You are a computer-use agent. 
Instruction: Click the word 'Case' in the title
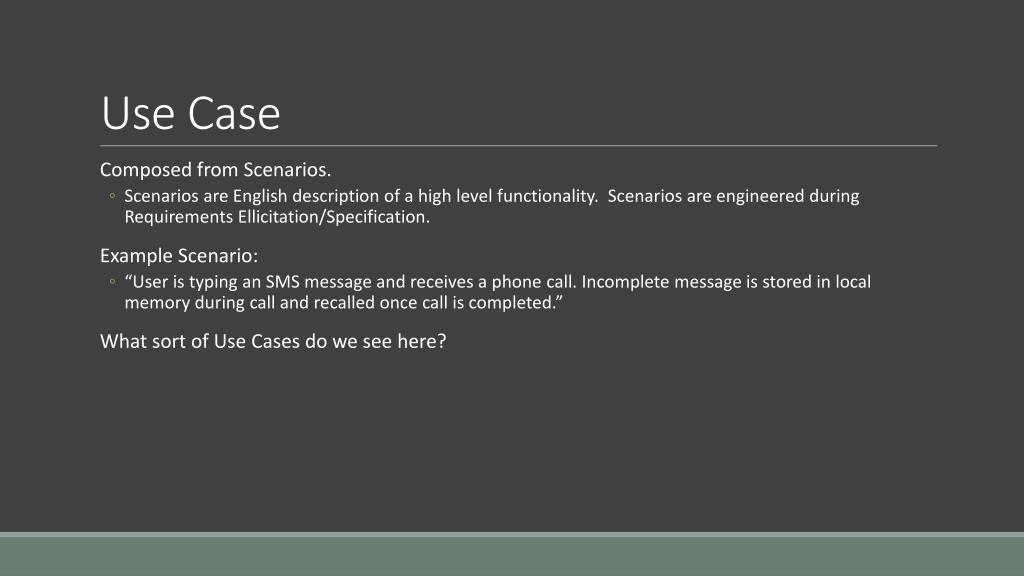[x=234, y=114]
